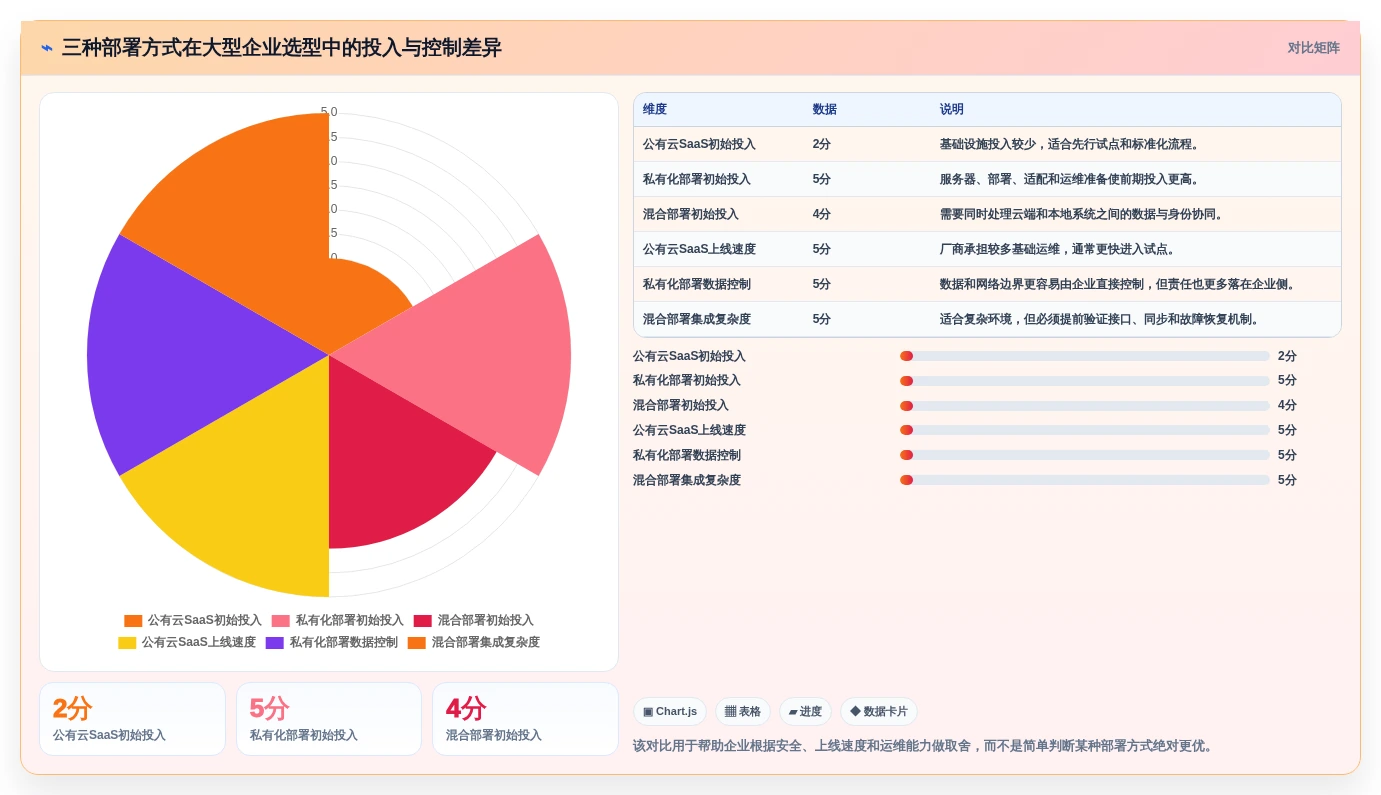Open the 5分 私有化部署初始投入 card
The width and height of the screenshot is (1381, 795).
tap(329, 719)
